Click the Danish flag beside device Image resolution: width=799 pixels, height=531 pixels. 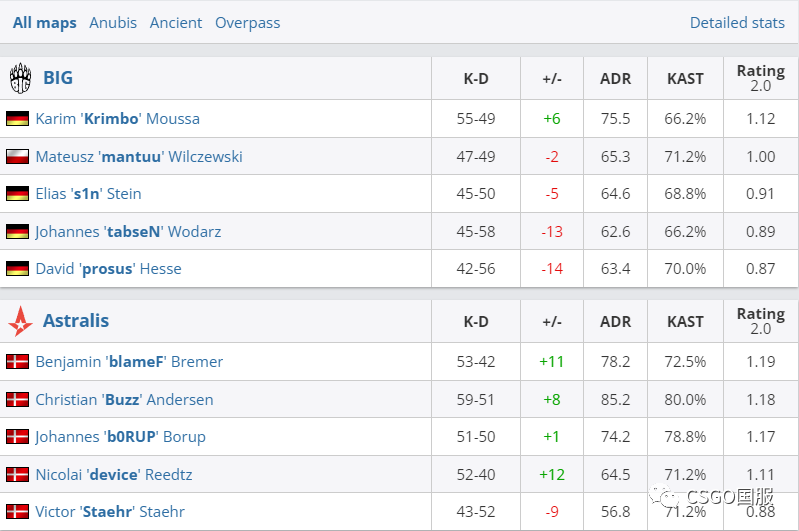point(17,474)
